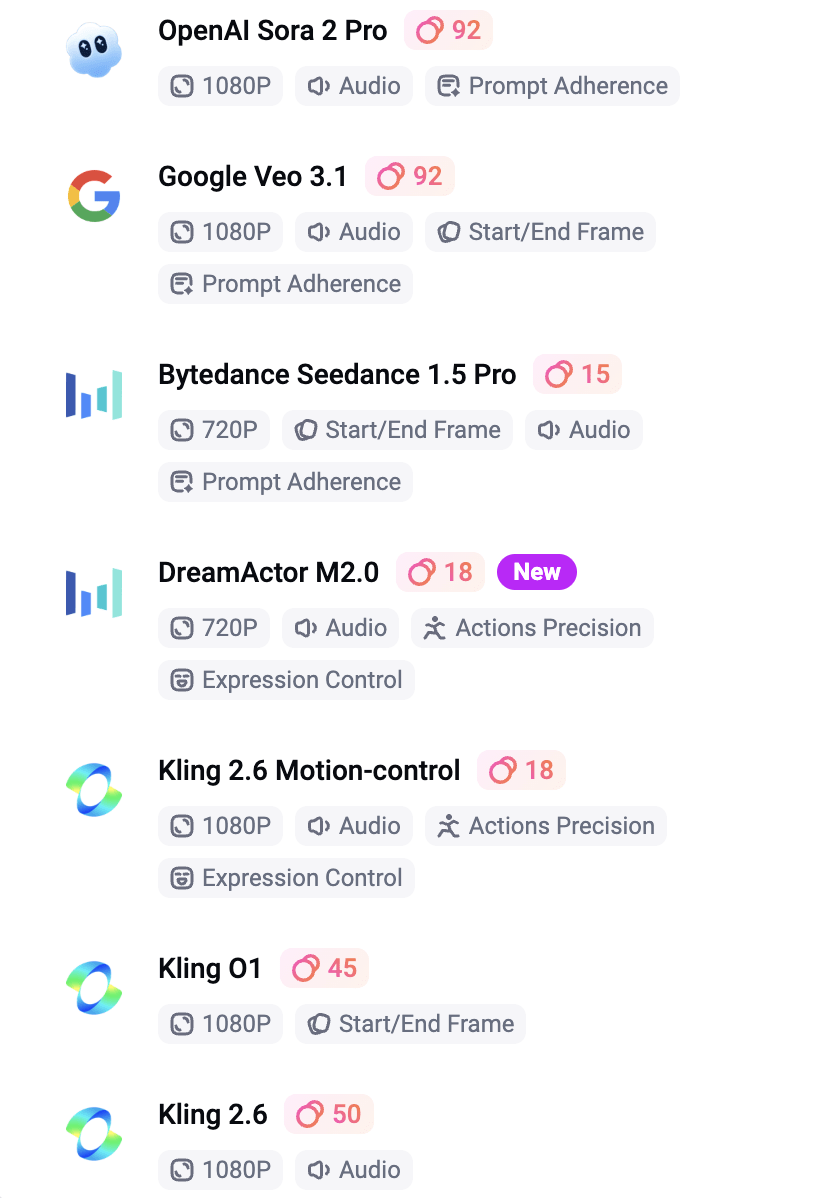Click the Kling 2.6 logo icon
The height and width of the screenshot is (1198, 826).
94,1134
